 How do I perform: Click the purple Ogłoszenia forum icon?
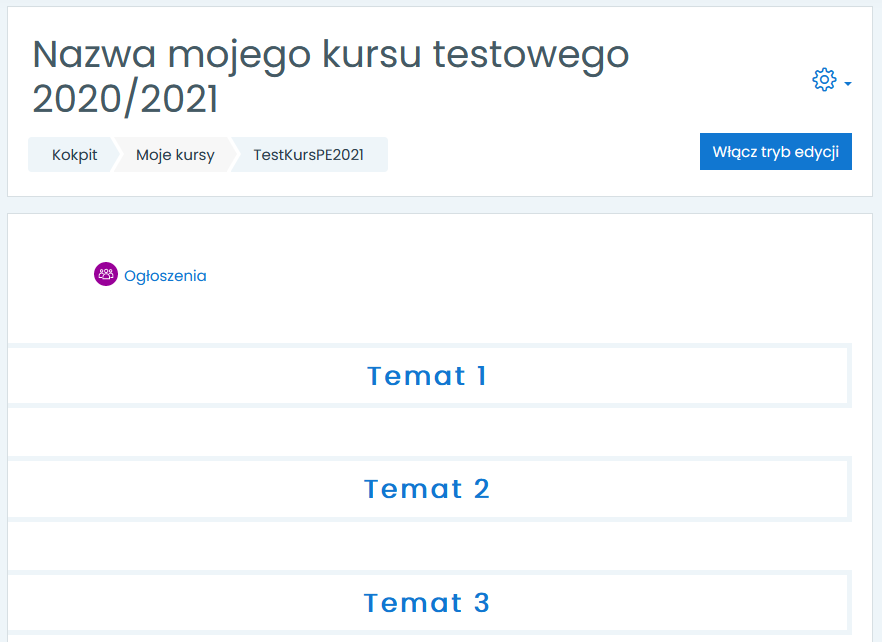(x=105, y=274)
